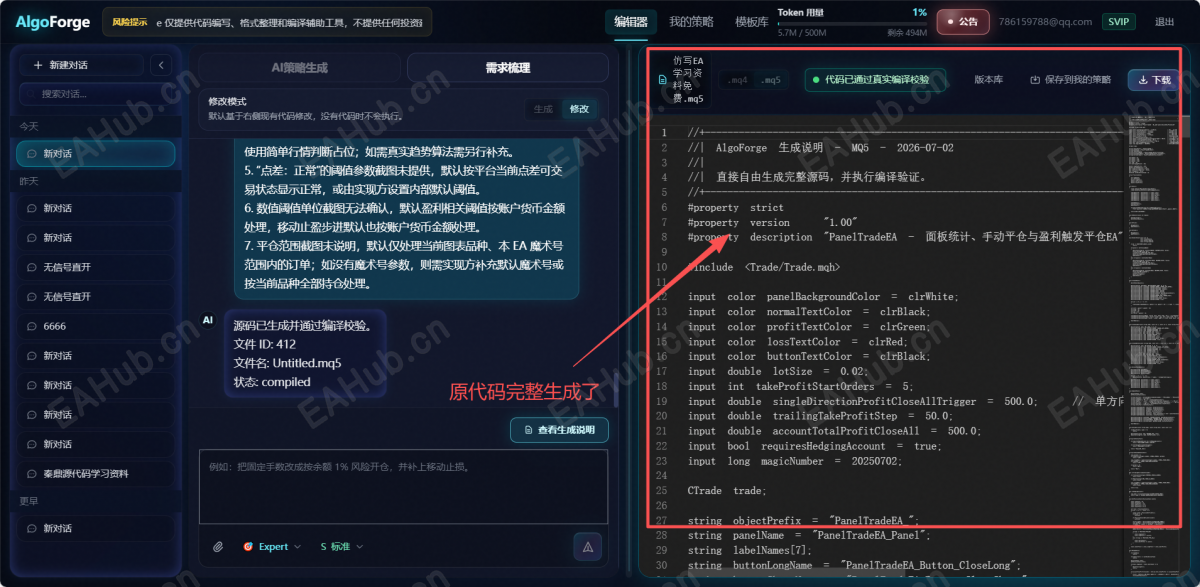1200x587 pixels.
Task: Click the line 'input double lotSize = 0.02'
Action: (778, 371)
